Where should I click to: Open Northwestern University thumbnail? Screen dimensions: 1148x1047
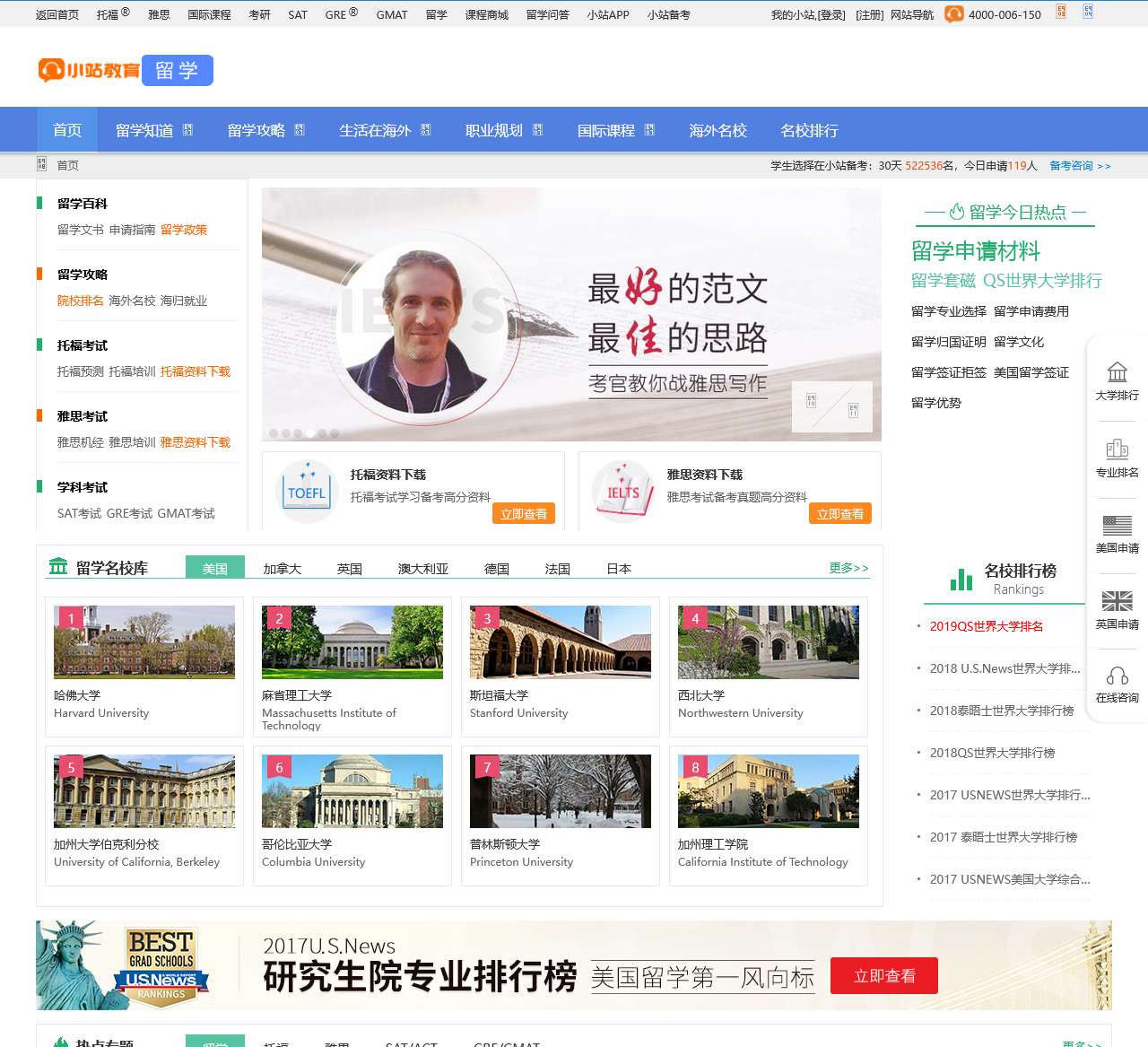769,641
